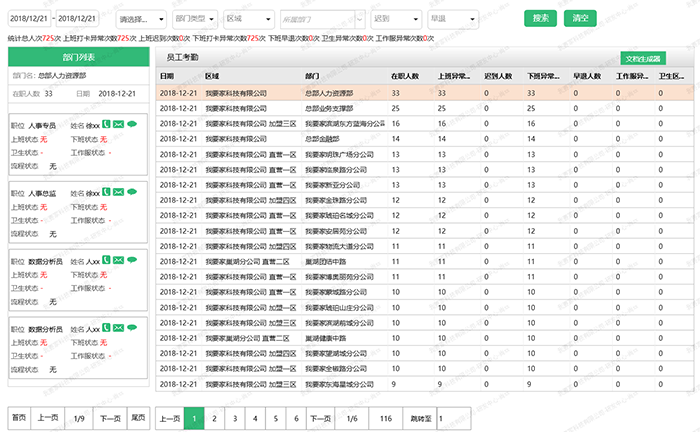
Task: Go to page 2 of attendance table
Action: (214, 419)
